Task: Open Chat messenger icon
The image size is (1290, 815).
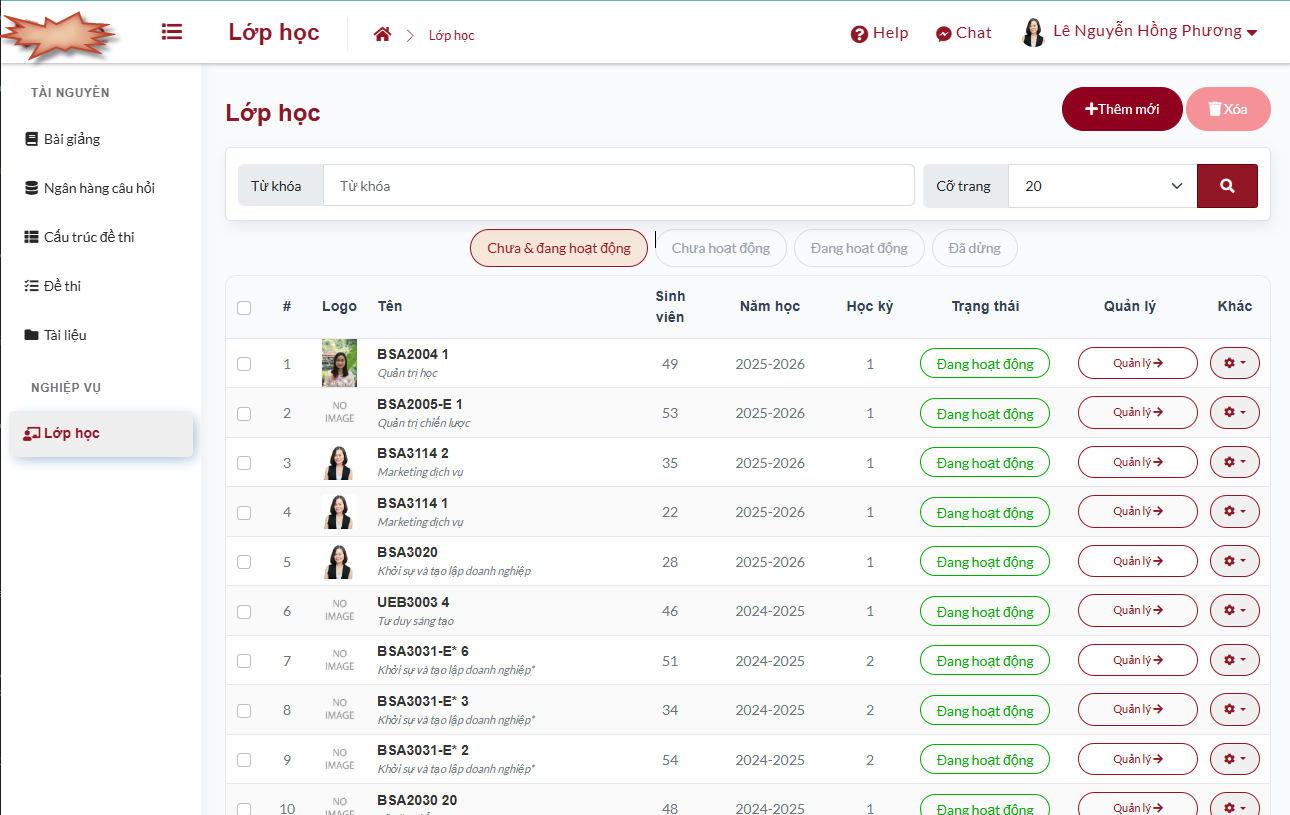Action: (x=943, y=34)
